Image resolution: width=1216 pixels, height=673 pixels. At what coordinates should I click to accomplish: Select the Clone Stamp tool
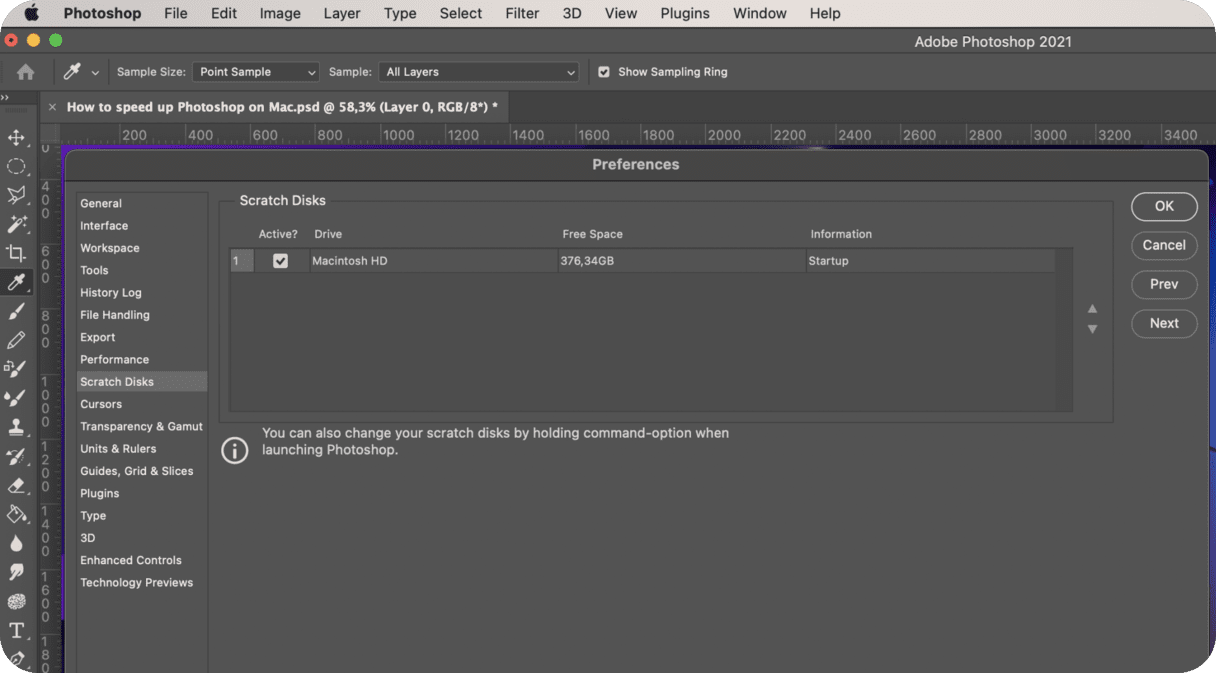click(16, 427)
